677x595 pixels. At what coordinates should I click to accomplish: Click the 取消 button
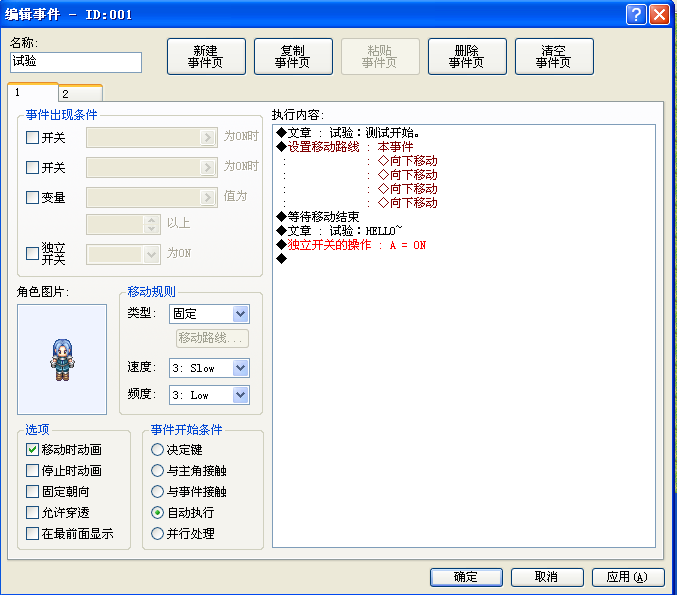[547, 577]
